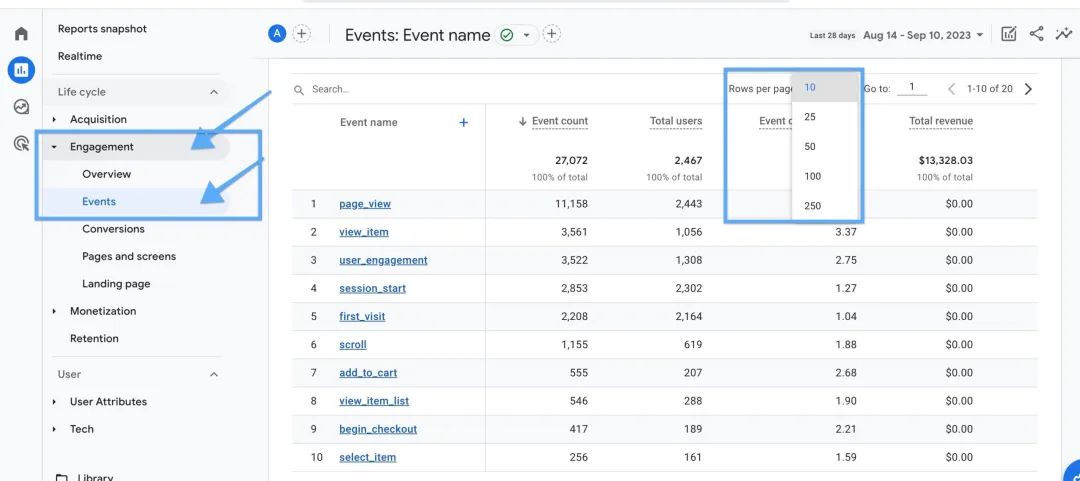This screenshot has width=1080, height=481.
Task: Open the Realtime report
Action: tap(80, 57)
